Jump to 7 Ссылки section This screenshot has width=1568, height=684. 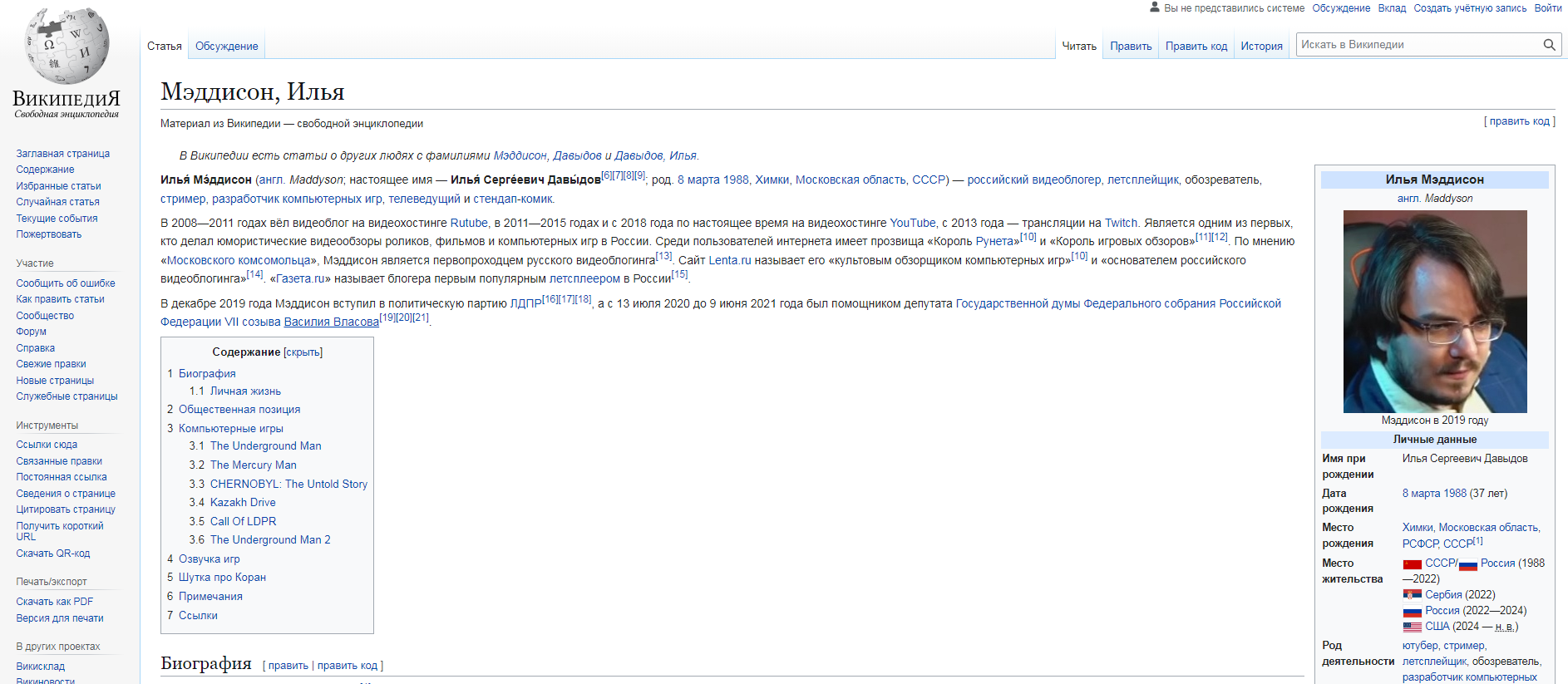tap(198, 616)
